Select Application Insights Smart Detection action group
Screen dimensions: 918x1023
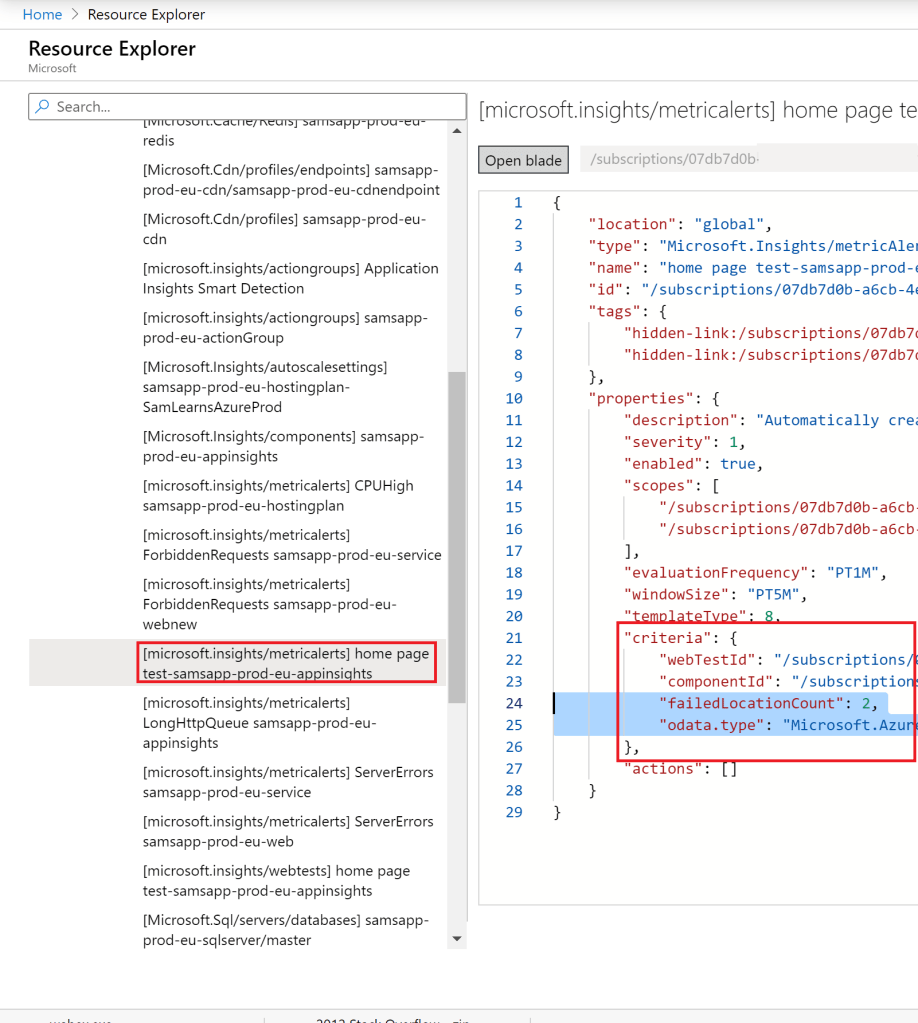click(x=290, y=278)
